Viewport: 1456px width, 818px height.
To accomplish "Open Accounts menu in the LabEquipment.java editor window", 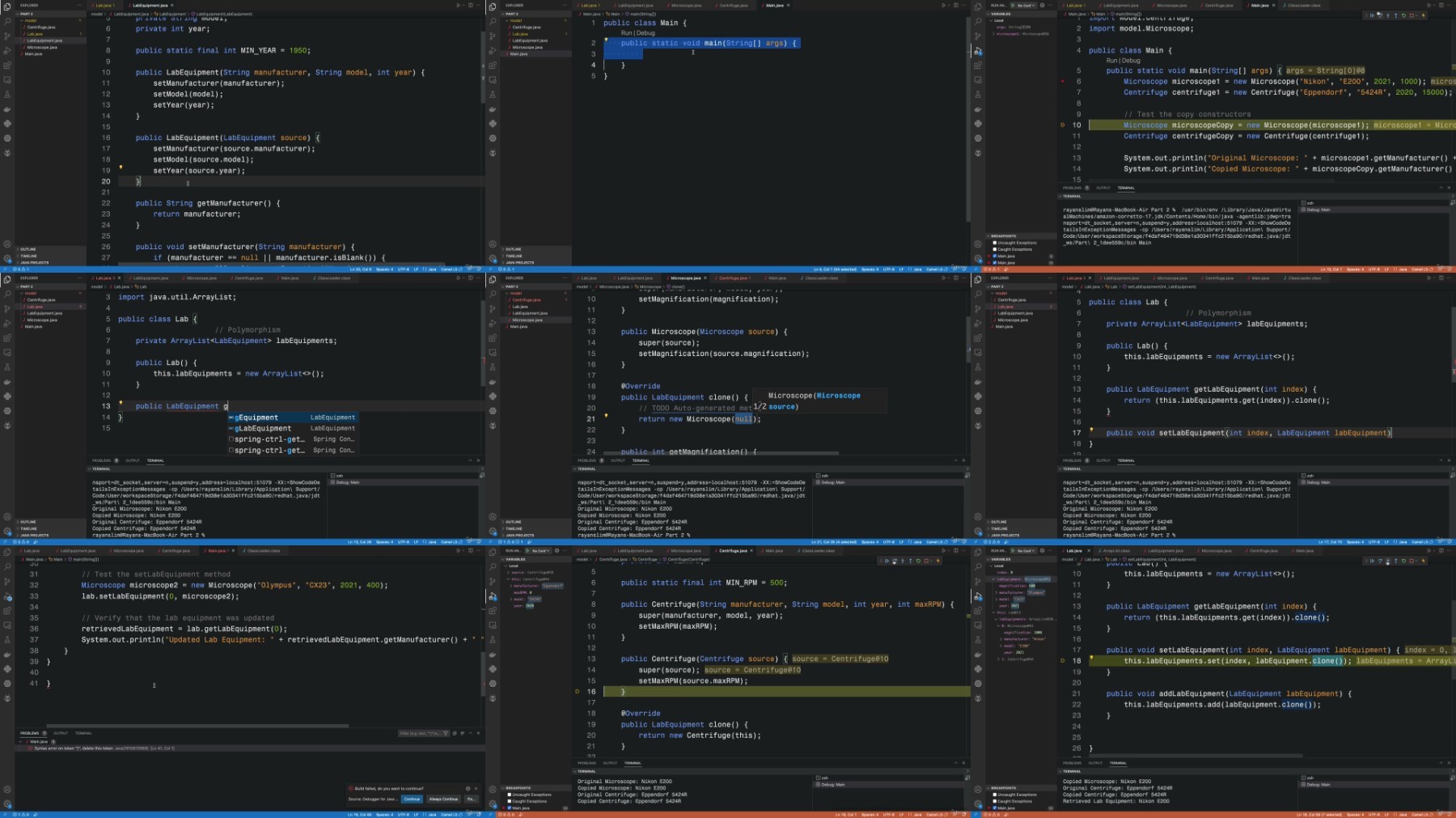I will point(7,244).
